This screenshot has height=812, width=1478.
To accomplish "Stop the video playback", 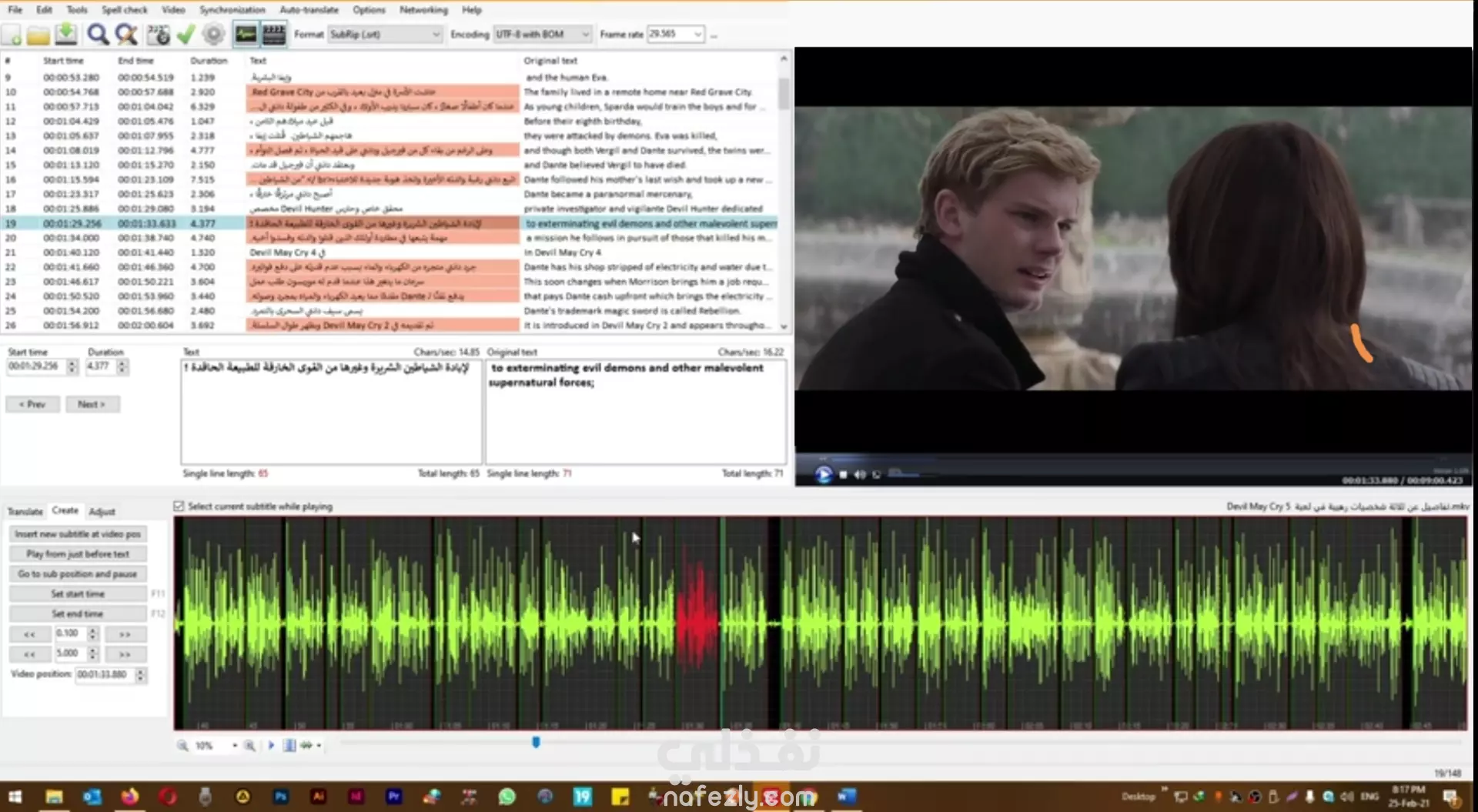I will click(844, 475).
